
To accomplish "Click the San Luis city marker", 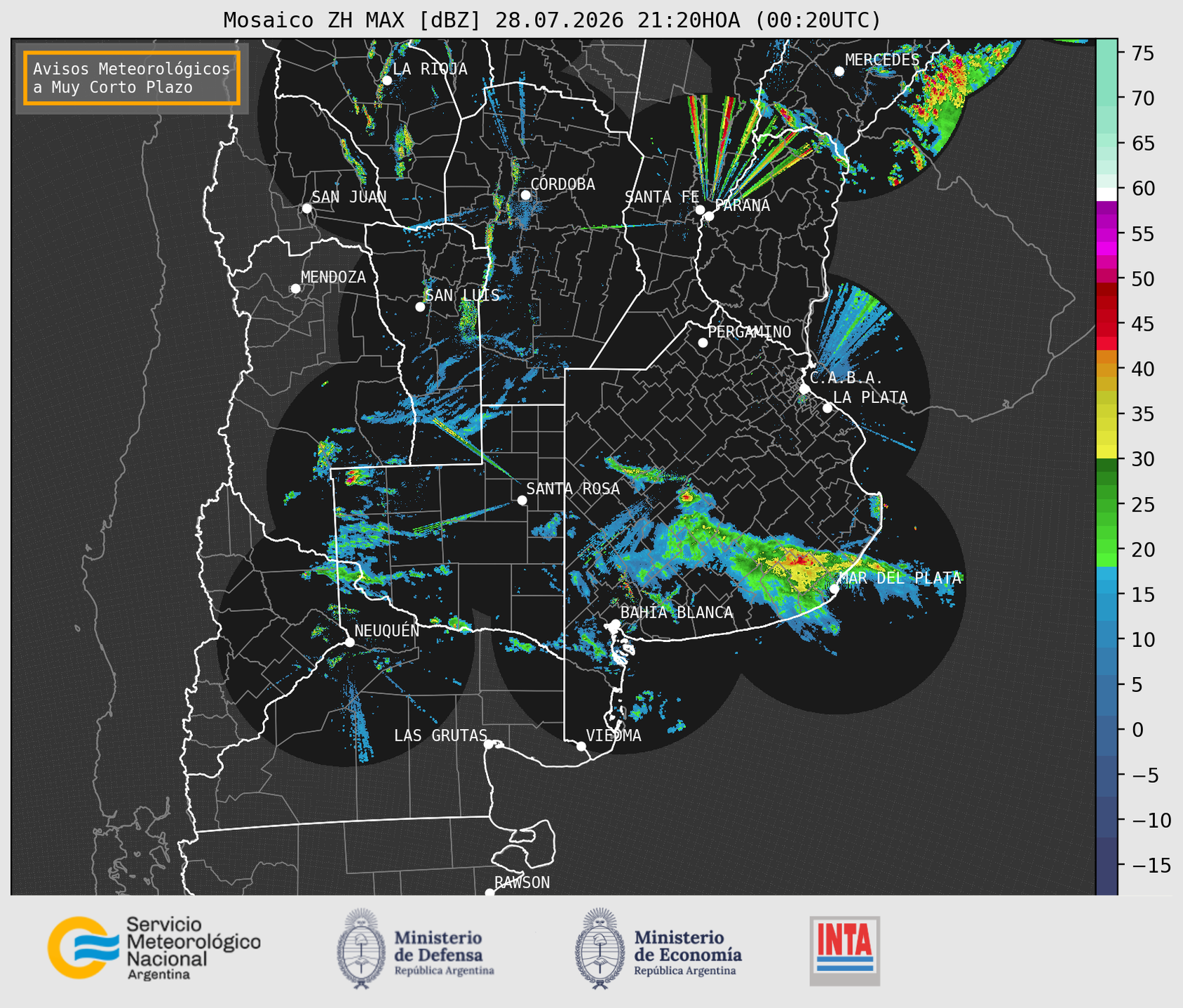I will click(x=420, y=307).
